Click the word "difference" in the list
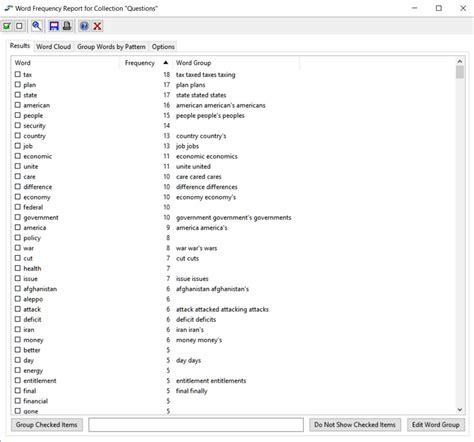The height and width of the screenshot is (442, 474). tap(38, 187)
